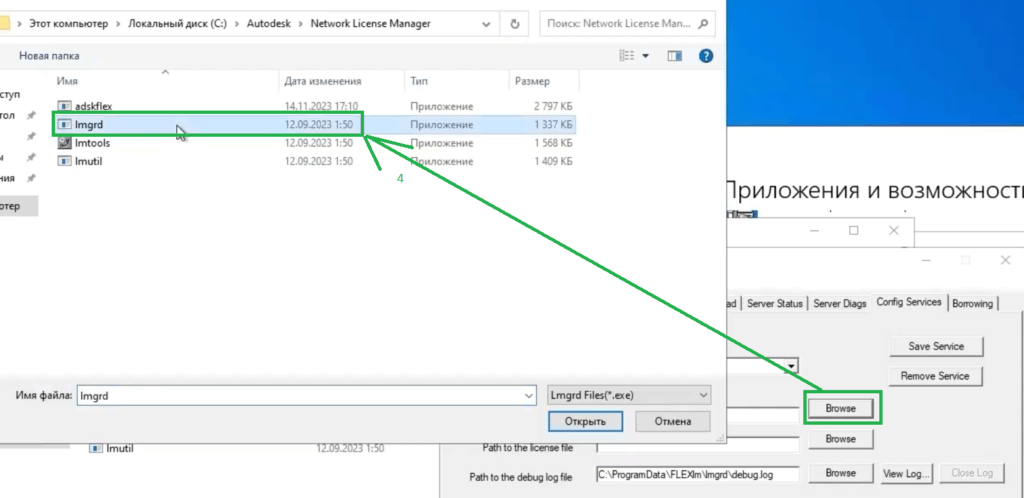Select the lmgrd file icon in list
The width and height of the screenshot is (1024, 498).
pos(65,125)
